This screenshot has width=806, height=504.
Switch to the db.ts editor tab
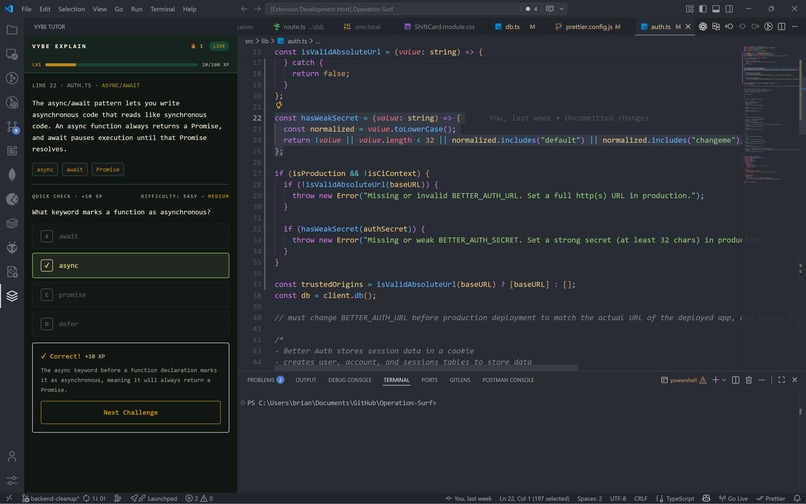click(x=512, y=27)
